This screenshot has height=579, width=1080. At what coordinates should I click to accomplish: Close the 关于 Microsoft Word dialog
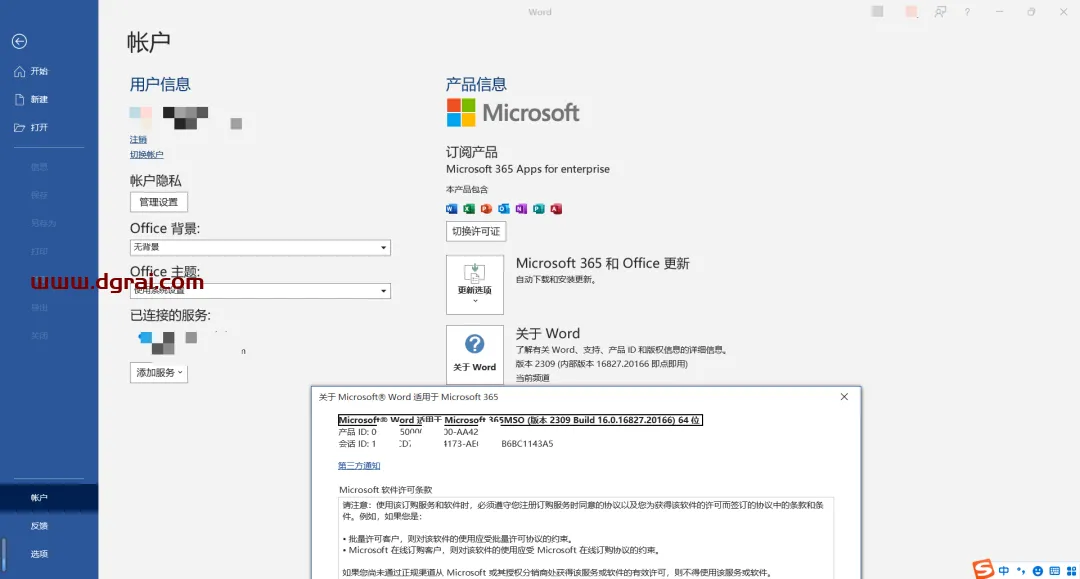coord(844,397)
